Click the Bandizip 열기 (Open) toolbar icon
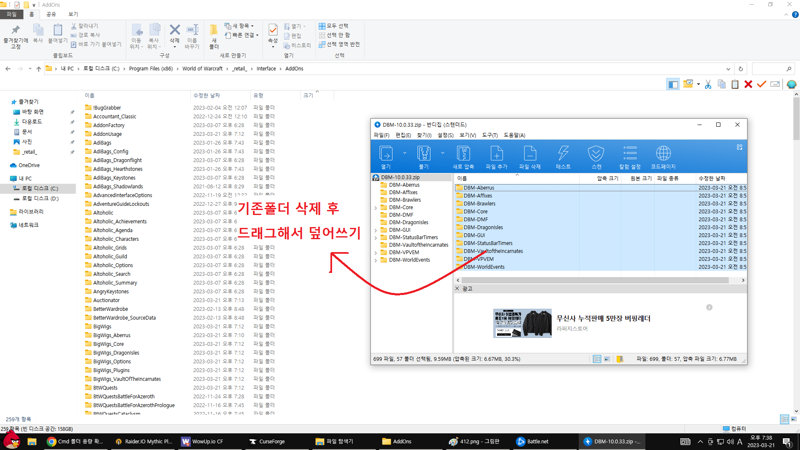This screenshot has height=450, width=800. pos(386,153)
